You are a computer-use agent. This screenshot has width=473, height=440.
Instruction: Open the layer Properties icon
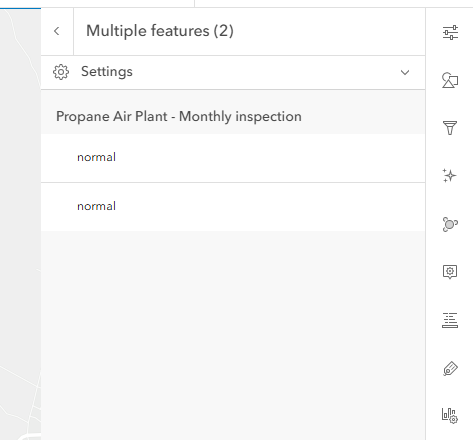pos(450,32)
